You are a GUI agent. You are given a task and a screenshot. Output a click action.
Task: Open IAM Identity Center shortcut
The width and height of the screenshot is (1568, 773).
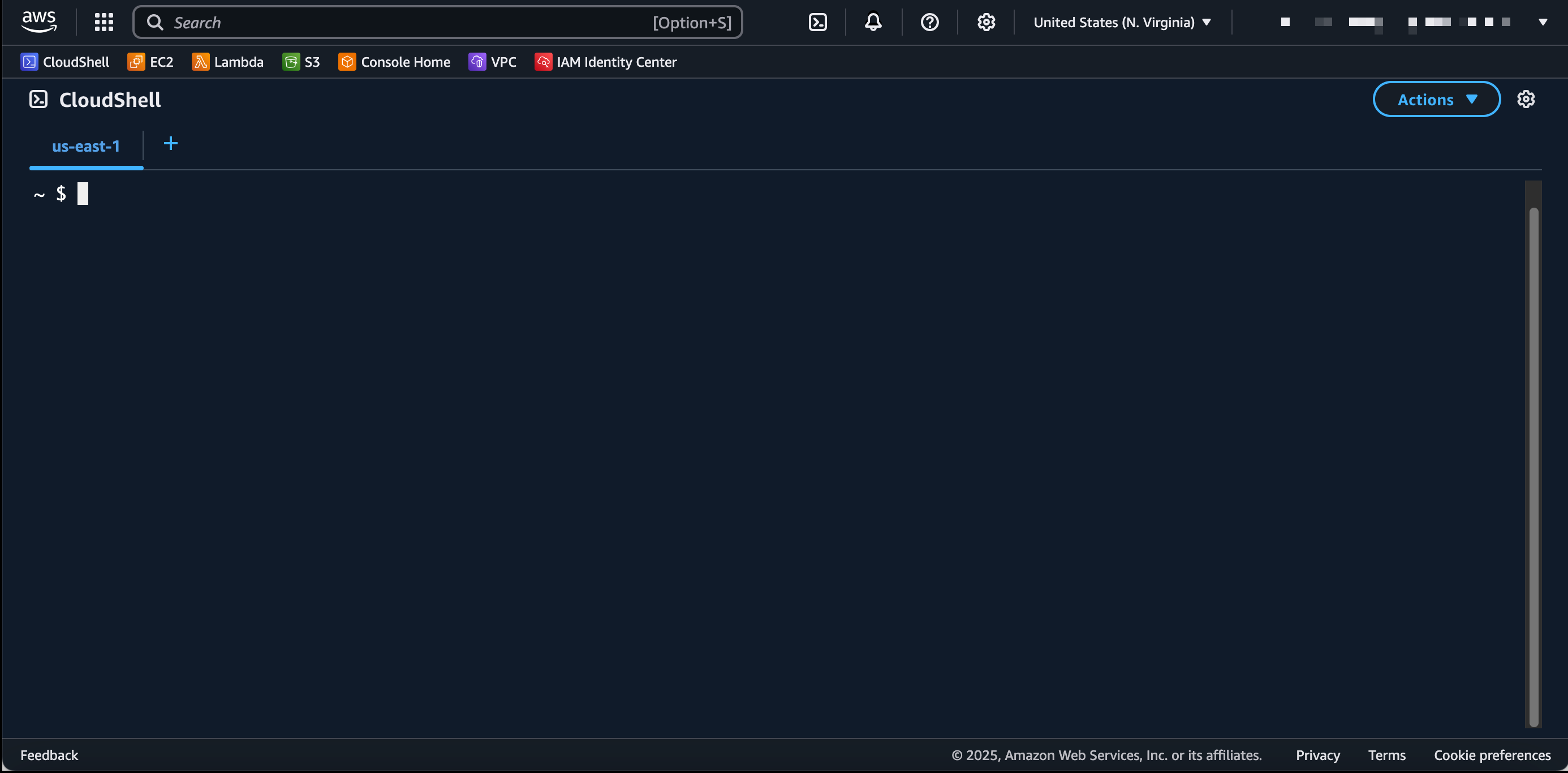click(x=605, y=62)
